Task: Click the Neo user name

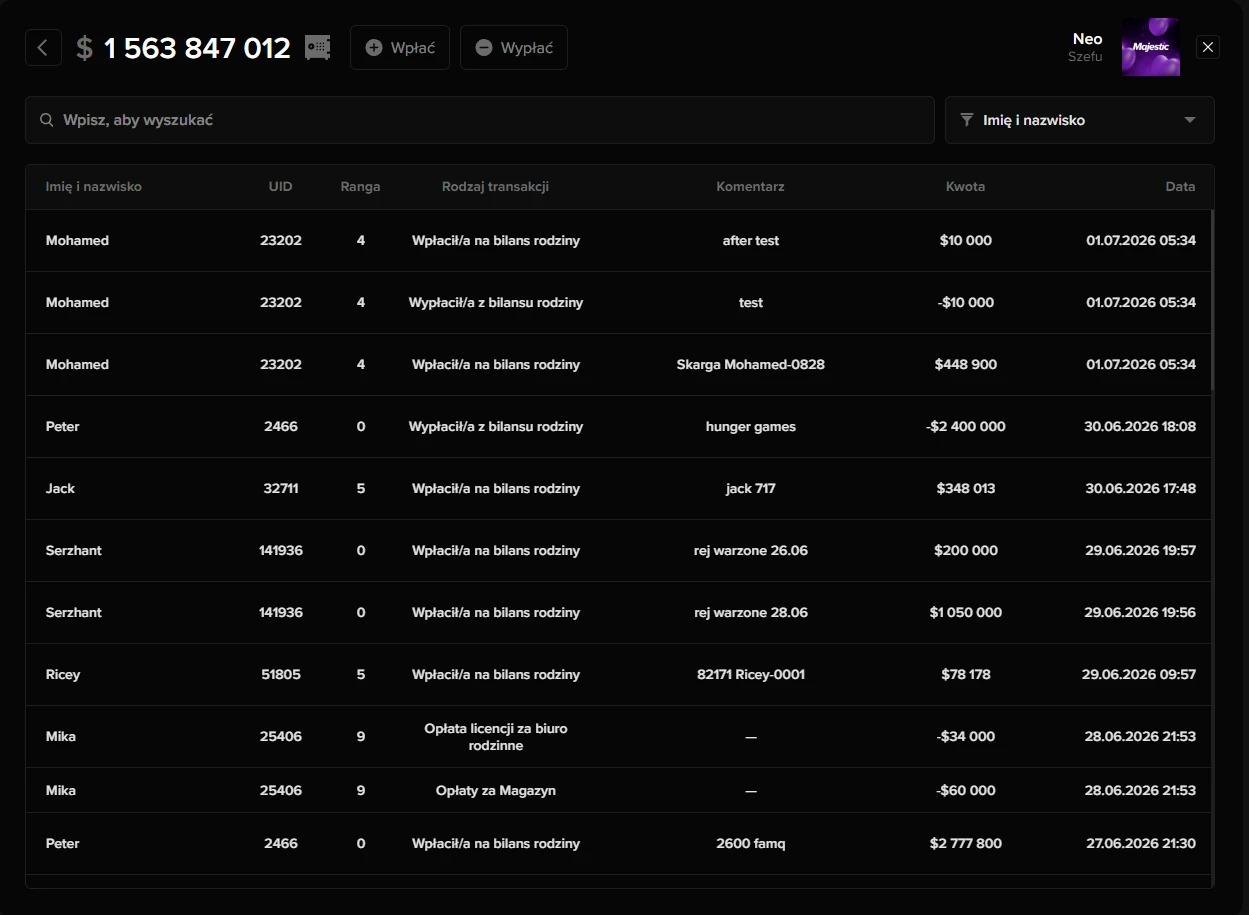Action: [x=1087, y=39]
